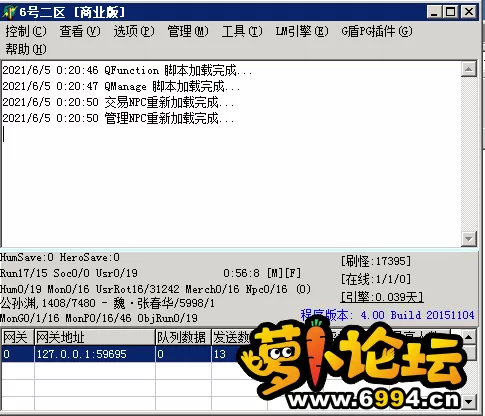Open the LM引擎(E) menu
This screenshot has height=416, width=485.
[x=302, y=32]
